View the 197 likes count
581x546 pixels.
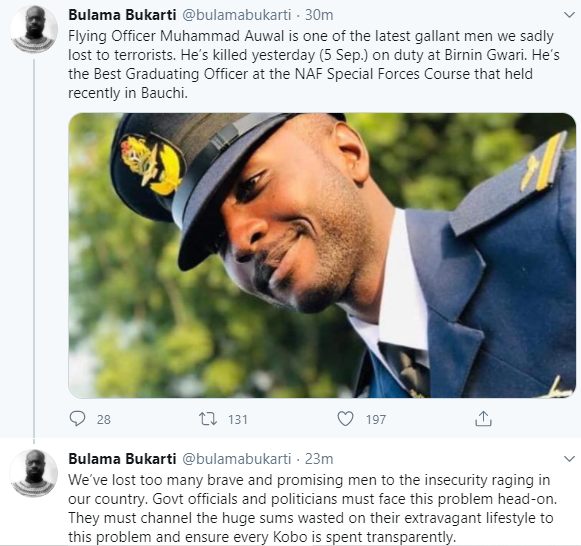376,419
